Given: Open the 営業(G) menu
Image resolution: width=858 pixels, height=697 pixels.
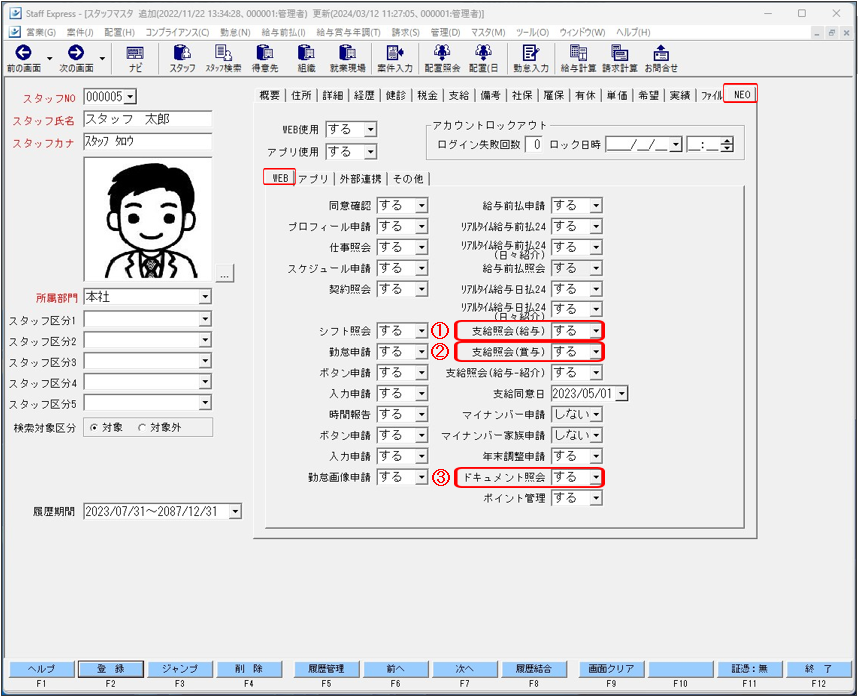Looking at the screenshot, I should click(40, 32).
